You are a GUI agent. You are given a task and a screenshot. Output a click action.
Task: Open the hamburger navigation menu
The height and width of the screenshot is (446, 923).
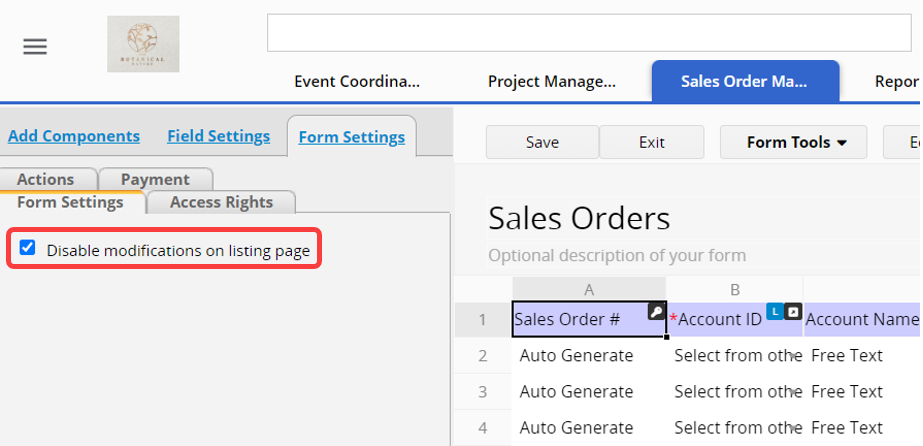[35, 47]
